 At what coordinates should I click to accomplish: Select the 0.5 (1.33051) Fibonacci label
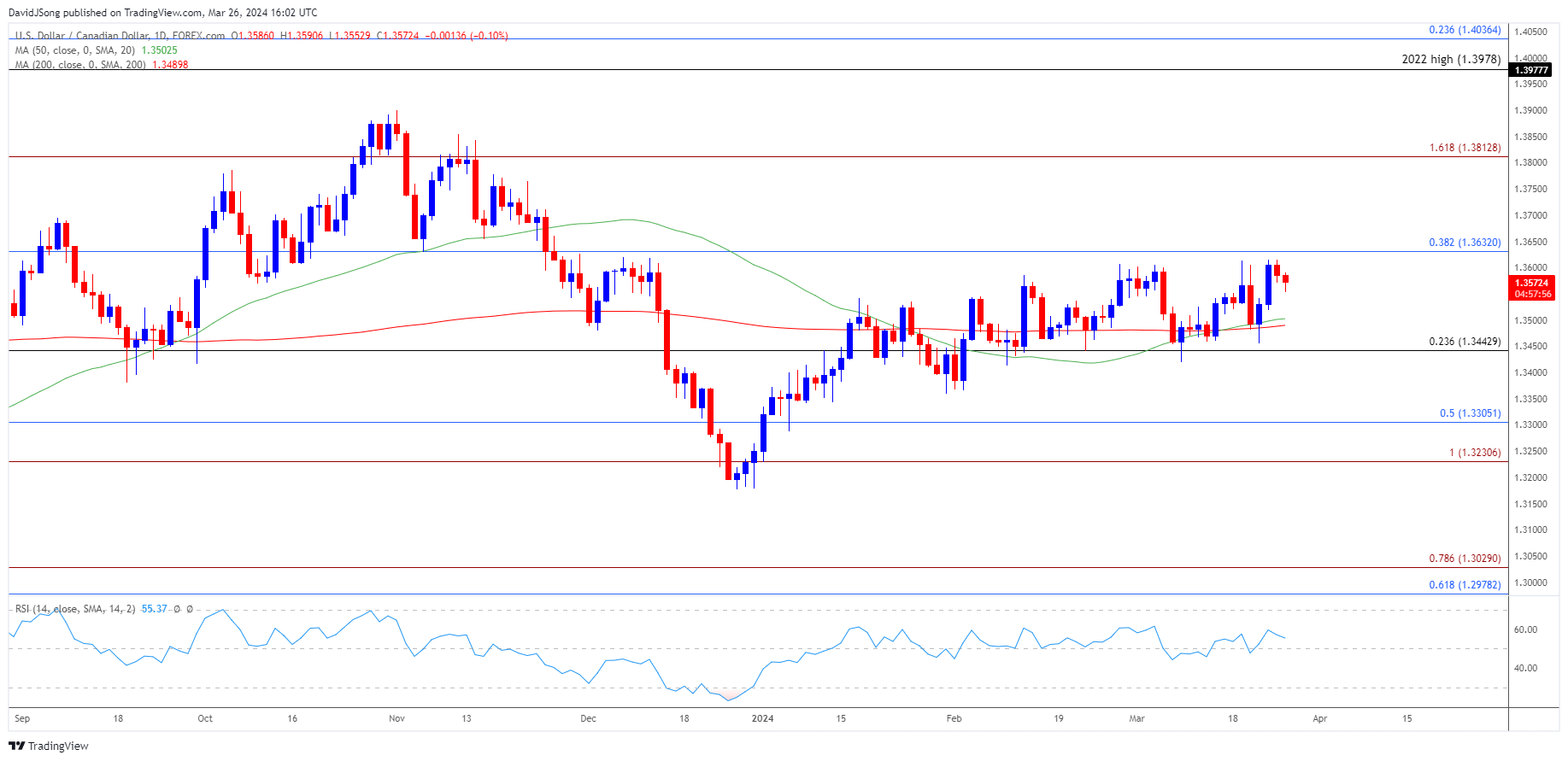[x=1470, y=413]
